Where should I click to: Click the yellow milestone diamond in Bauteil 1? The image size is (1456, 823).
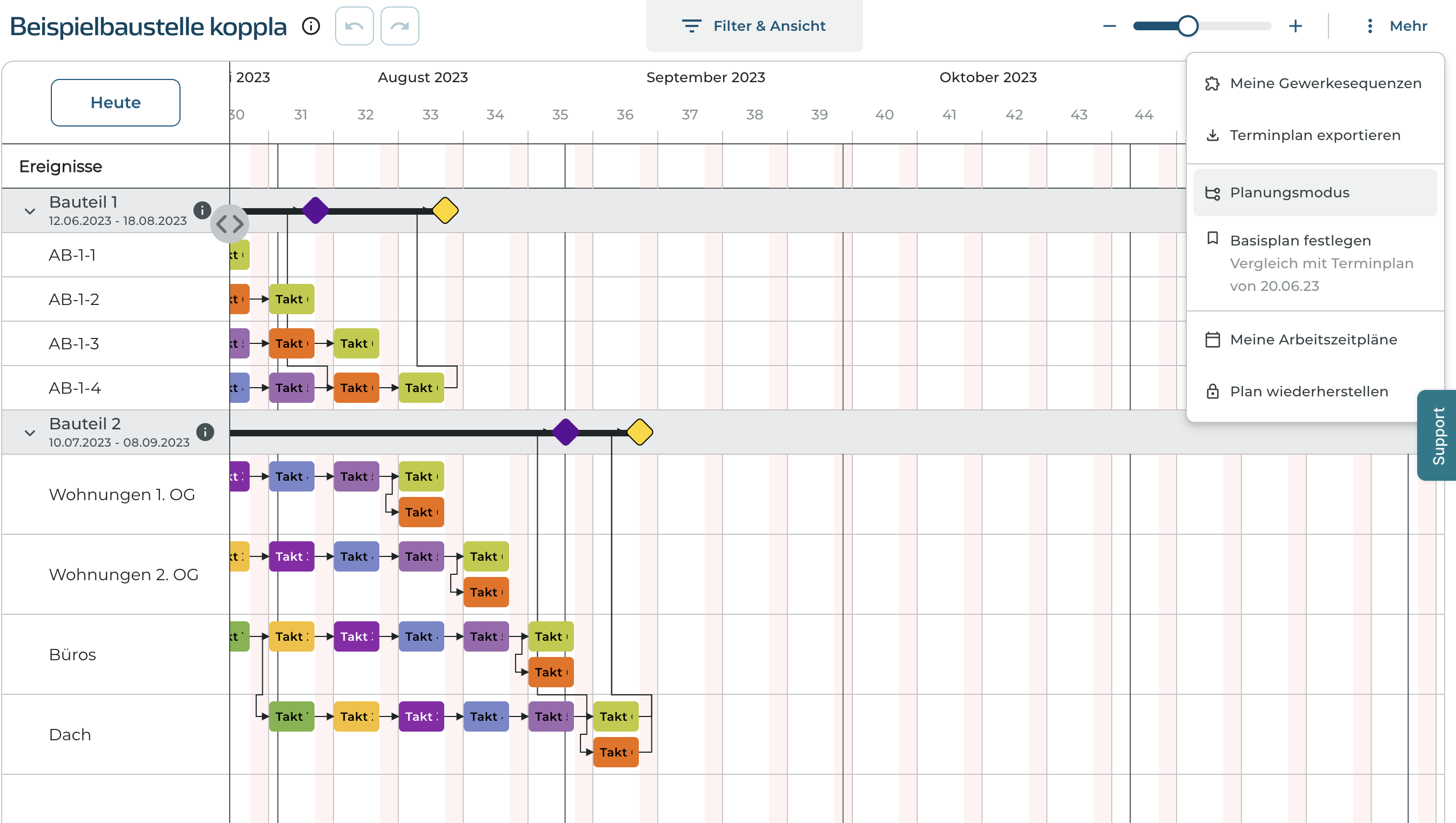point(445,210)
